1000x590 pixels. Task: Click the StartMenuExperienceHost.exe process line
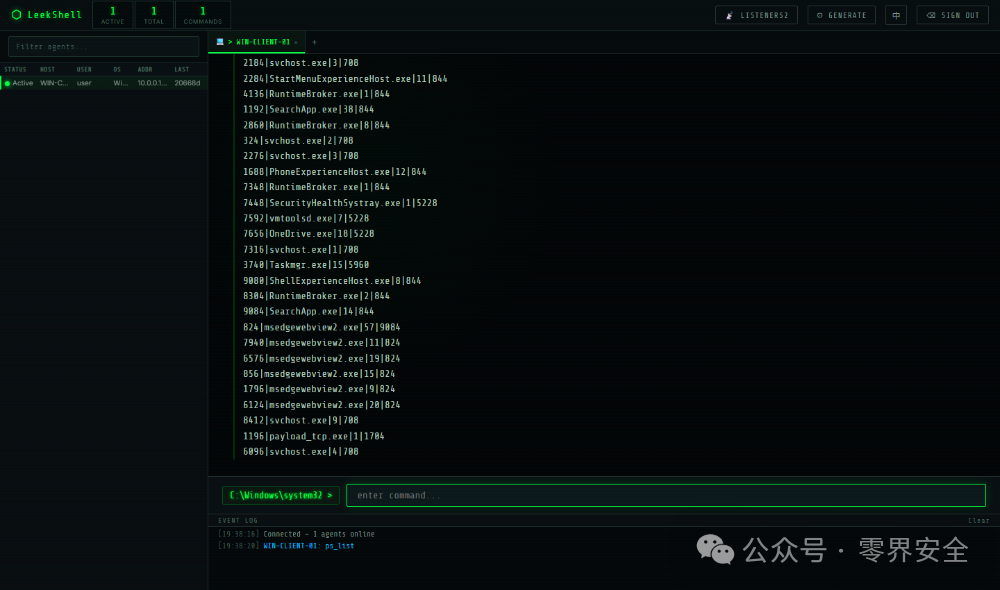pyautogui.click(x=345, y=78)
